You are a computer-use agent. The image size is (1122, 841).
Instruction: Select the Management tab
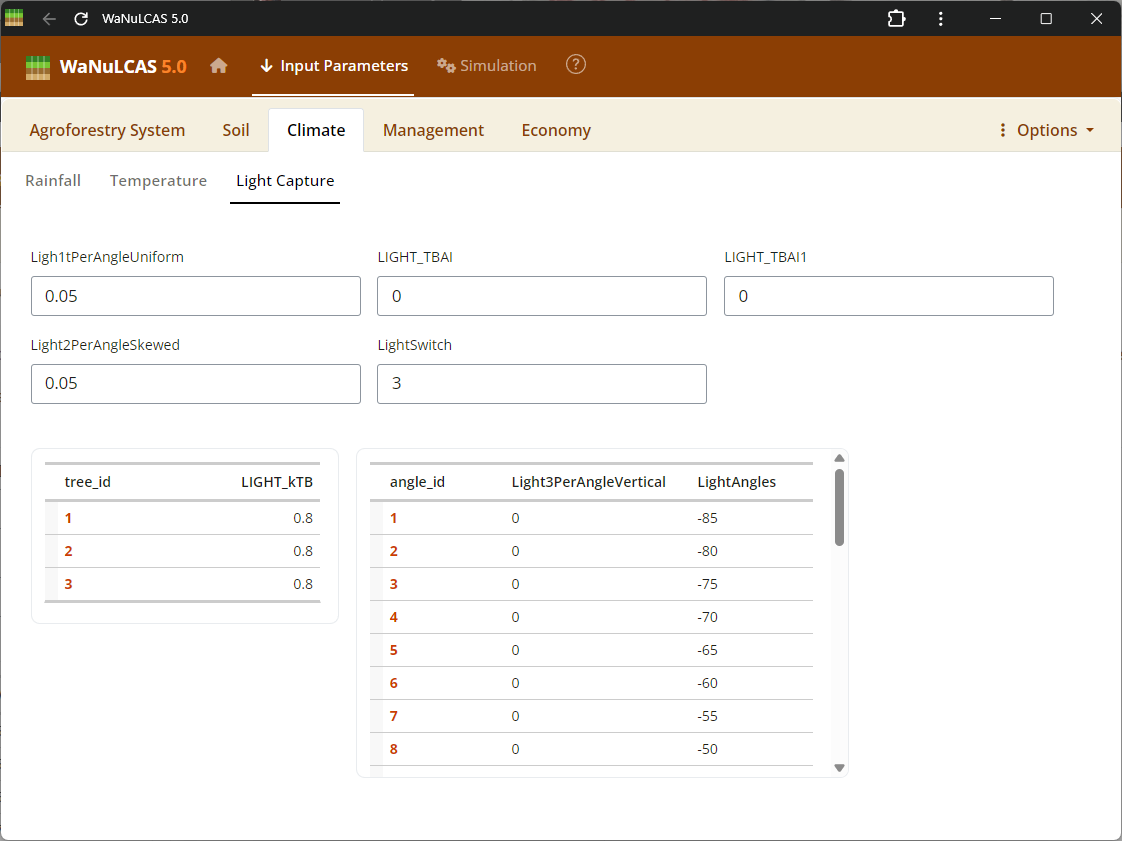pos(433,130)
